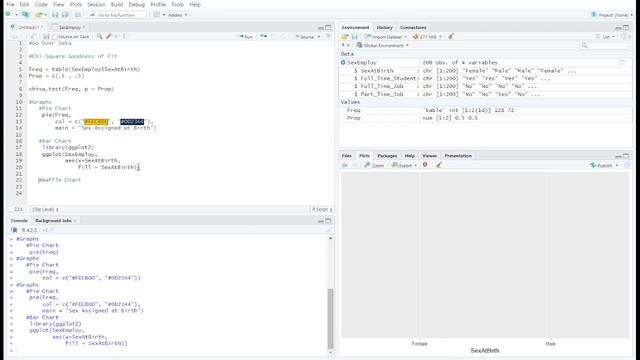
Task: Open the Export plot dropdown
Action: [x=404, y=165]
